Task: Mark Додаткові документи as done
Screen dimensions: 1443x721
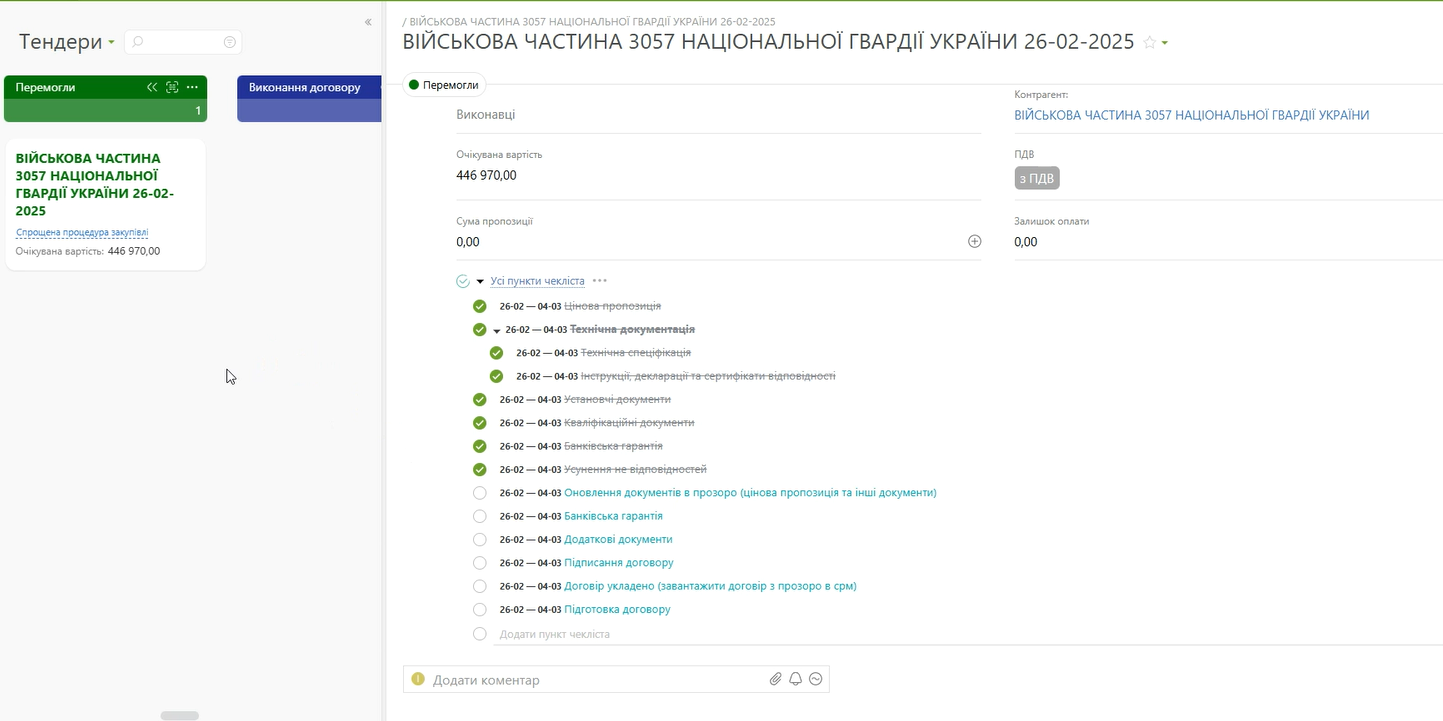Action: pos(479,540)
